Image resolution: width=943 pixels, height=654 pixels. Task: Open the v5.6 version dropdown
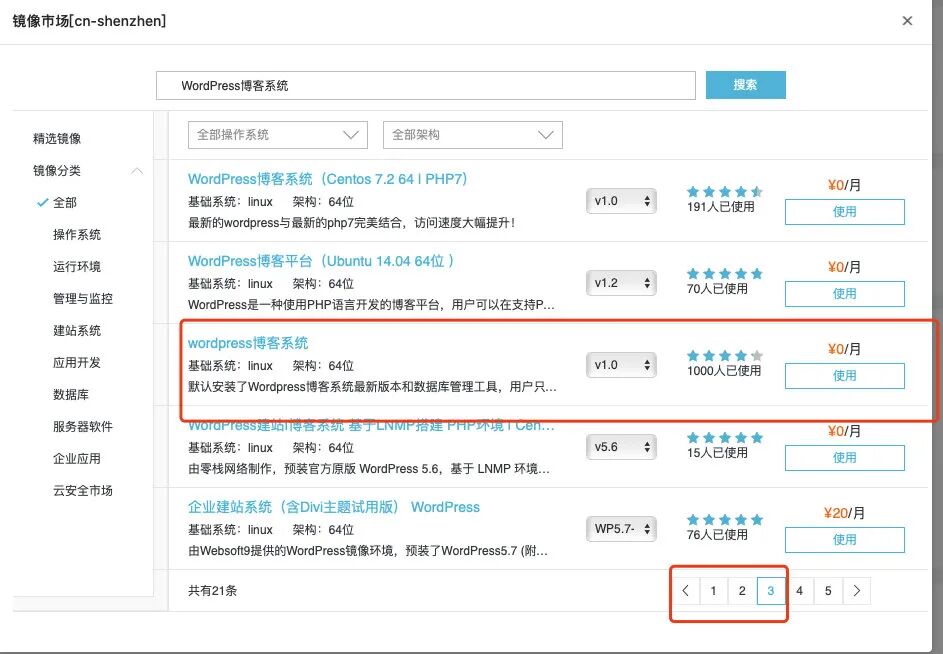pos(621,447)
